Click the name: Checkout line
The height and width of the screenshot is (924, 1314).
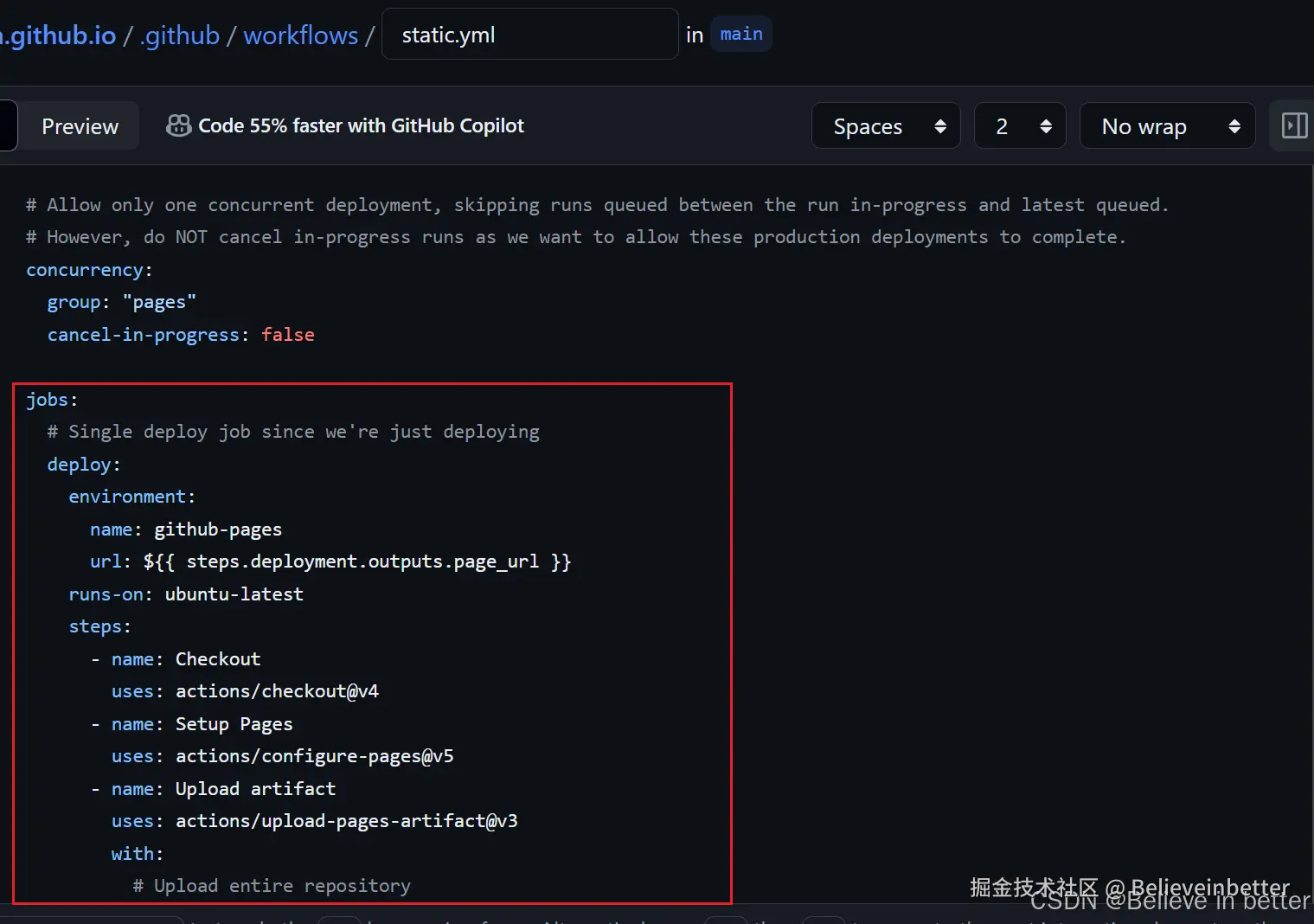[176, 659]
